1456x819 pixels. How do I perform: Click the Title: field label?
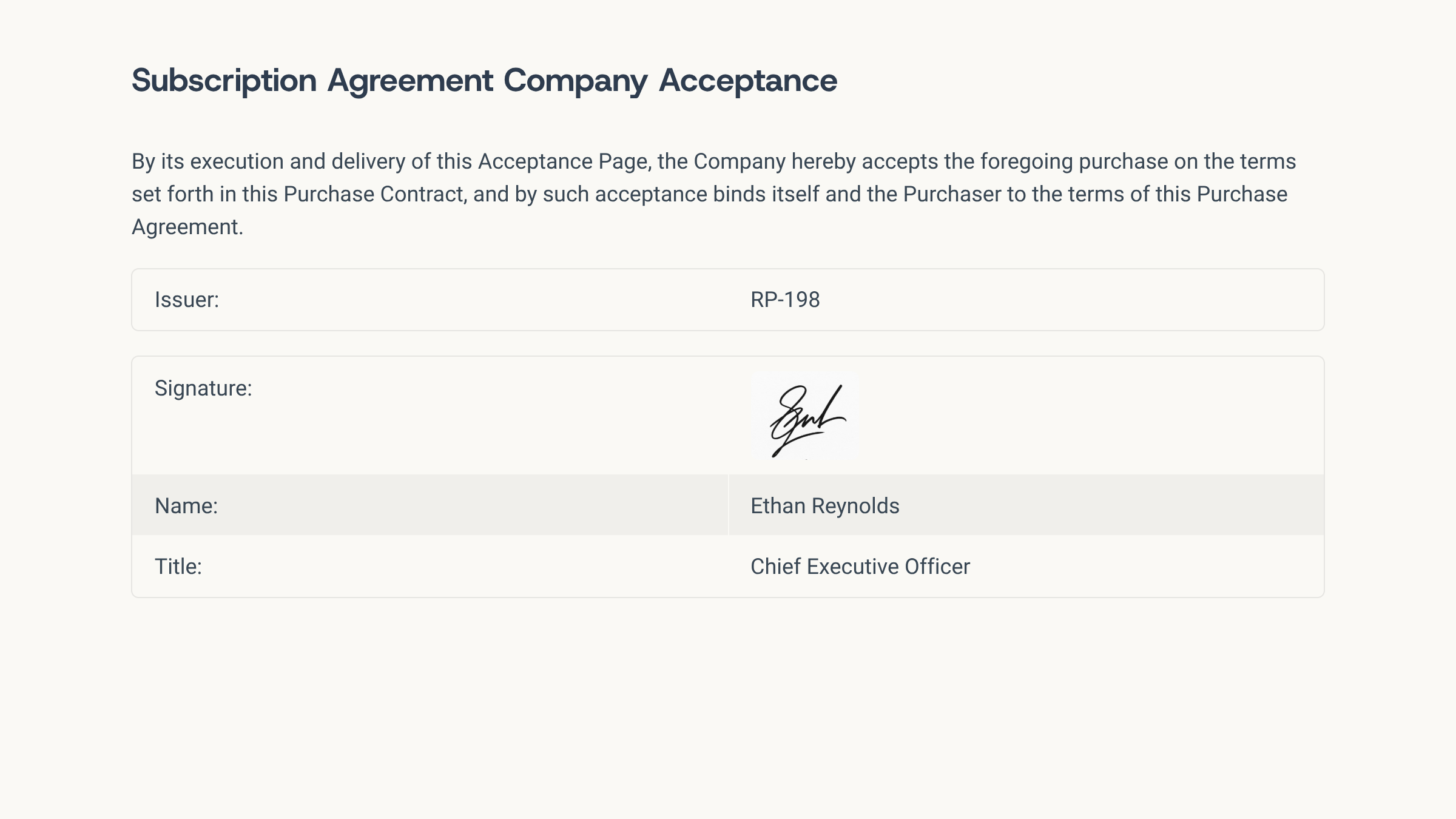(178, 567)
